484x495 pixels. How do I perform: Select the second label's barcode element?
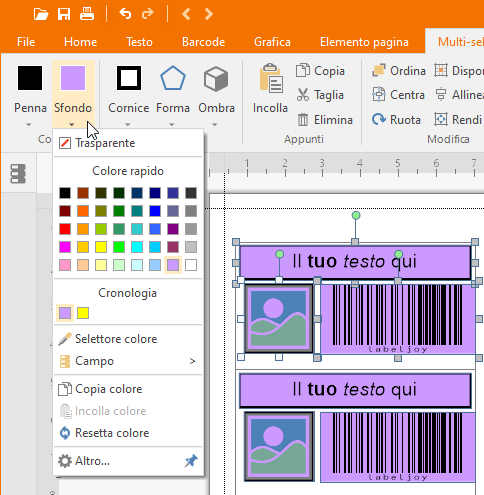[x=398, y=447]
